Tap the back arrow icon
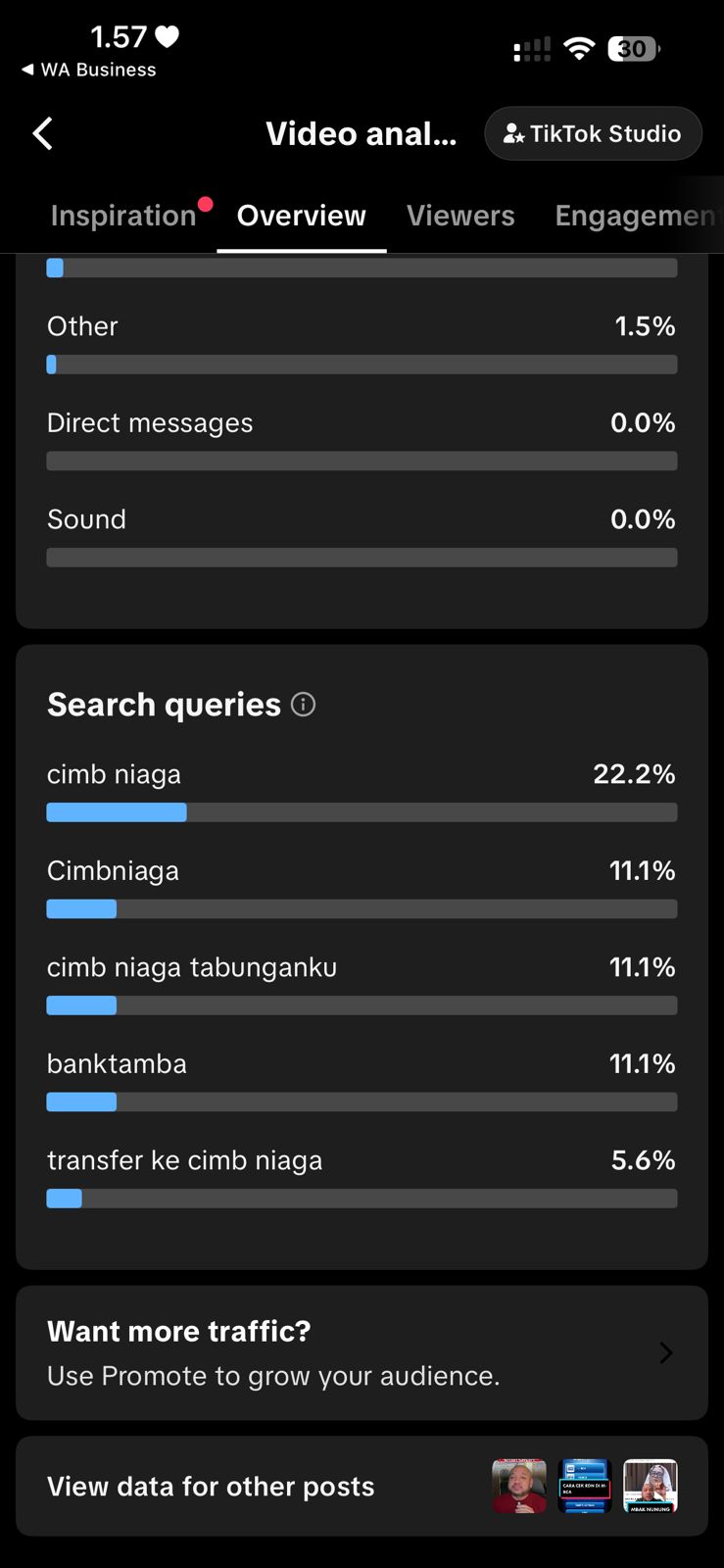Screen dimensions: 724x1568 click(x=42, y=134)
